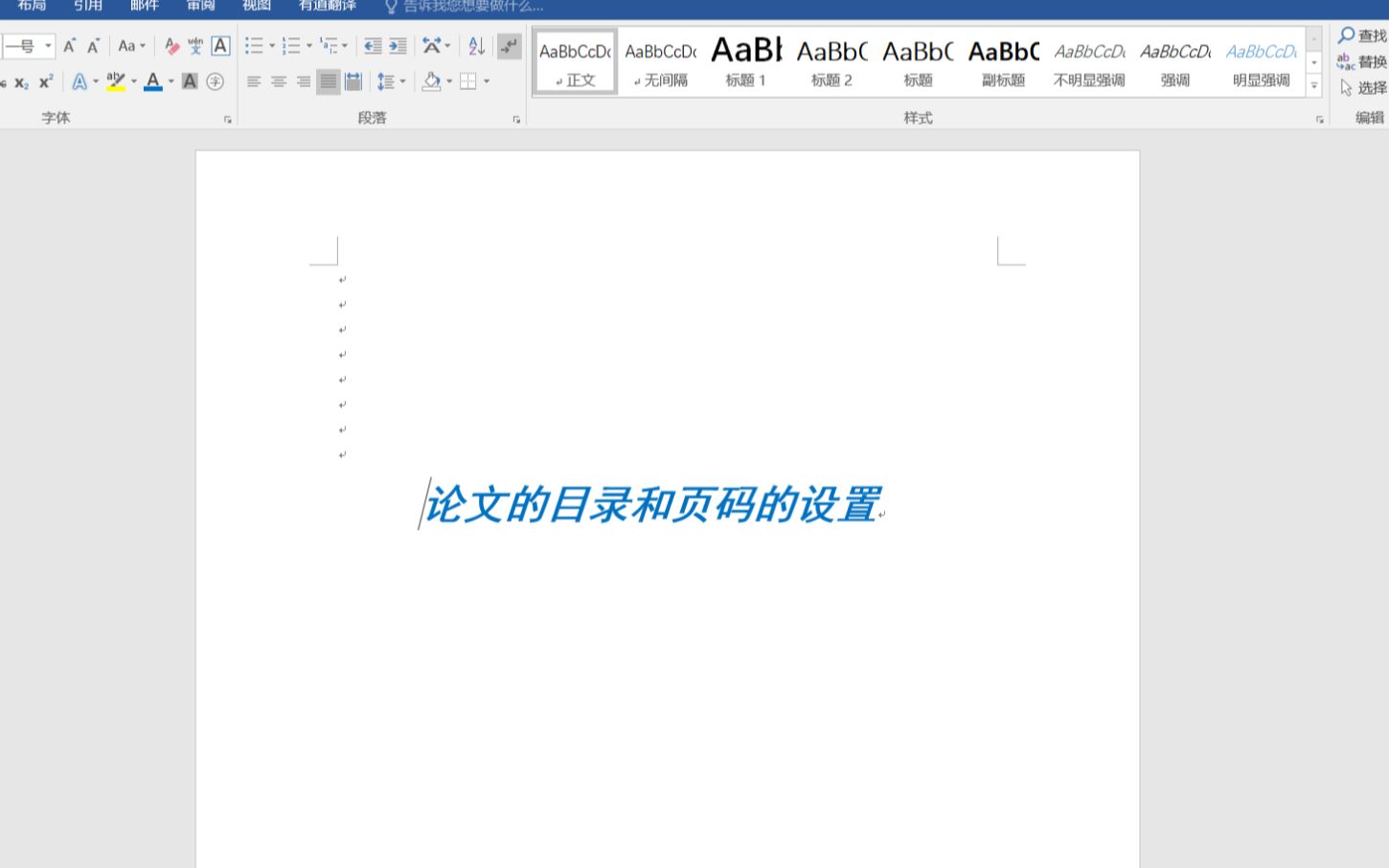Apply the blue font color

(x=152, y=82)
